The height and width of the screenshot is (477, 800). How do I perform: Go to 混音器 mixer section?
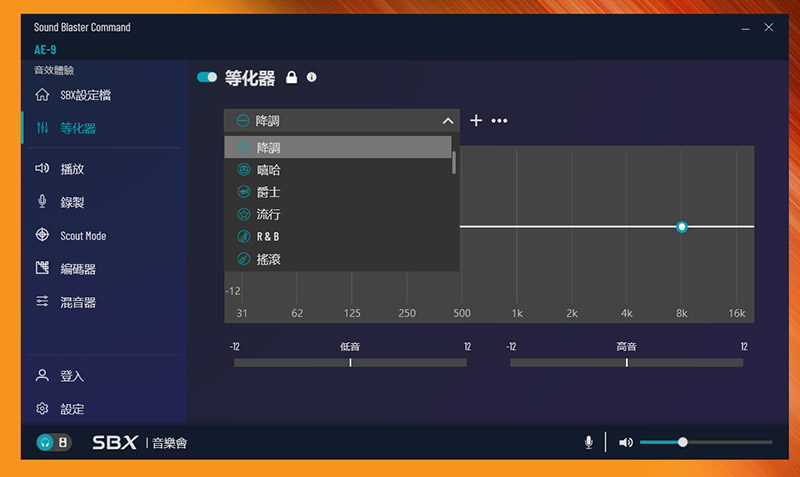pos(77,302)
